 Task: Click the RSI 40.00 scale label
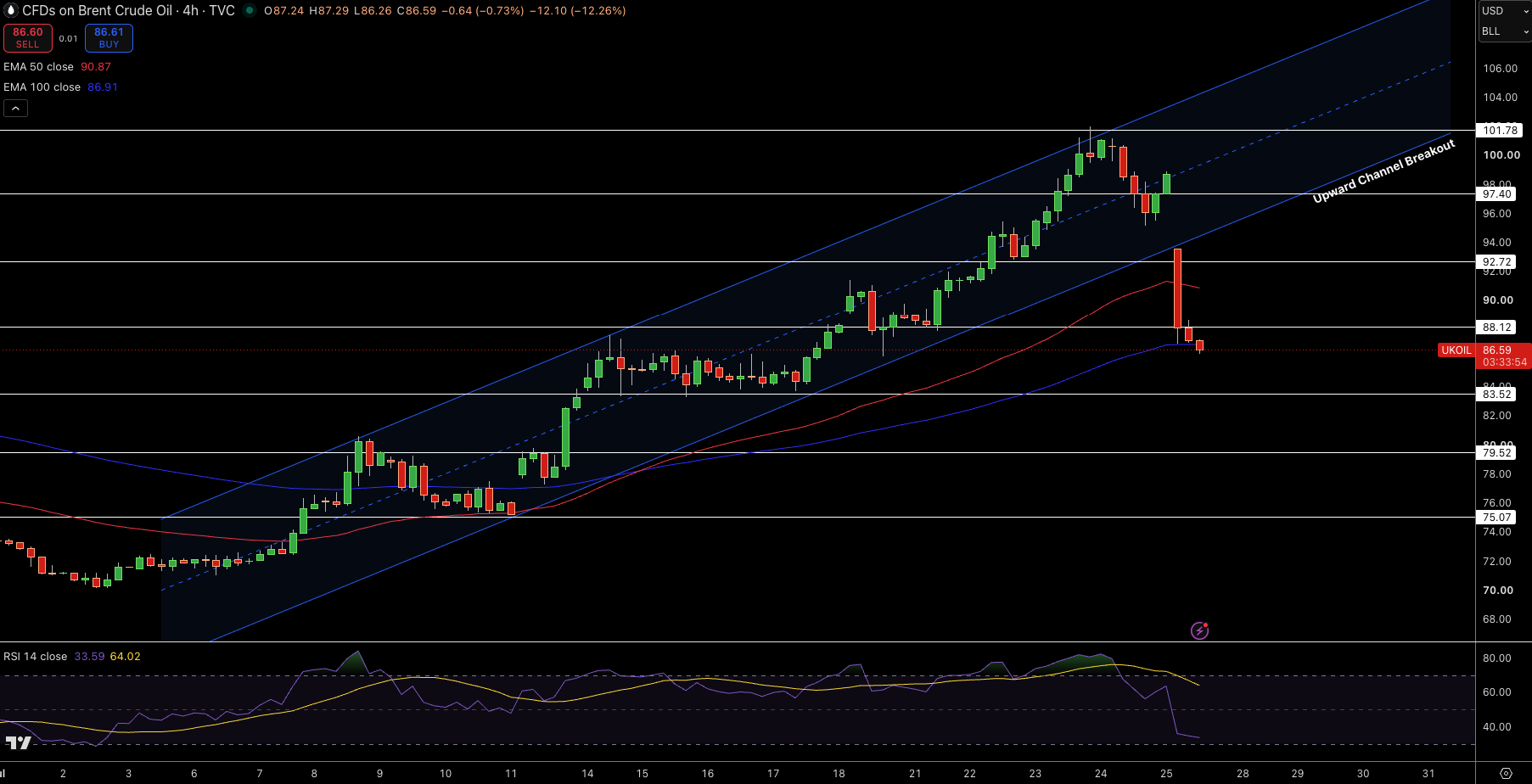[x=1496, y=727]
